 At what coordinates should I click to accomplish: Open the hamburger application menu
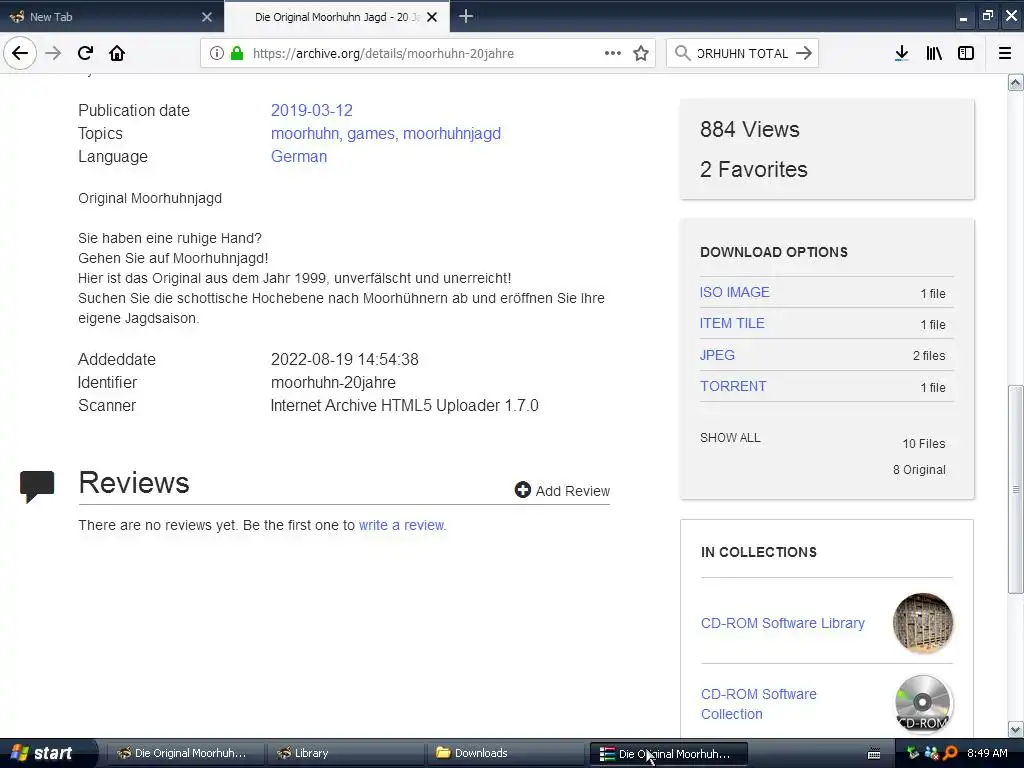1005,53
